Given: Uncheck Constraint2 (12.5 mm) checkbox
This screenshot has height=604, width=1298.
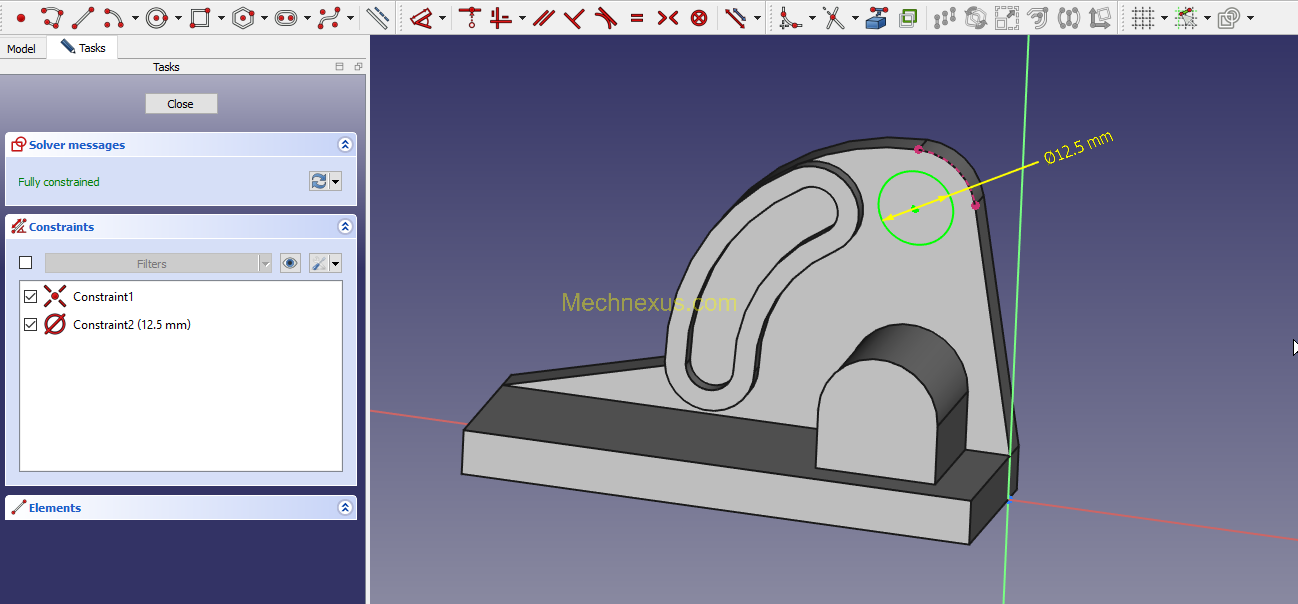Looking at the screenshot, I should coord(30,324).
